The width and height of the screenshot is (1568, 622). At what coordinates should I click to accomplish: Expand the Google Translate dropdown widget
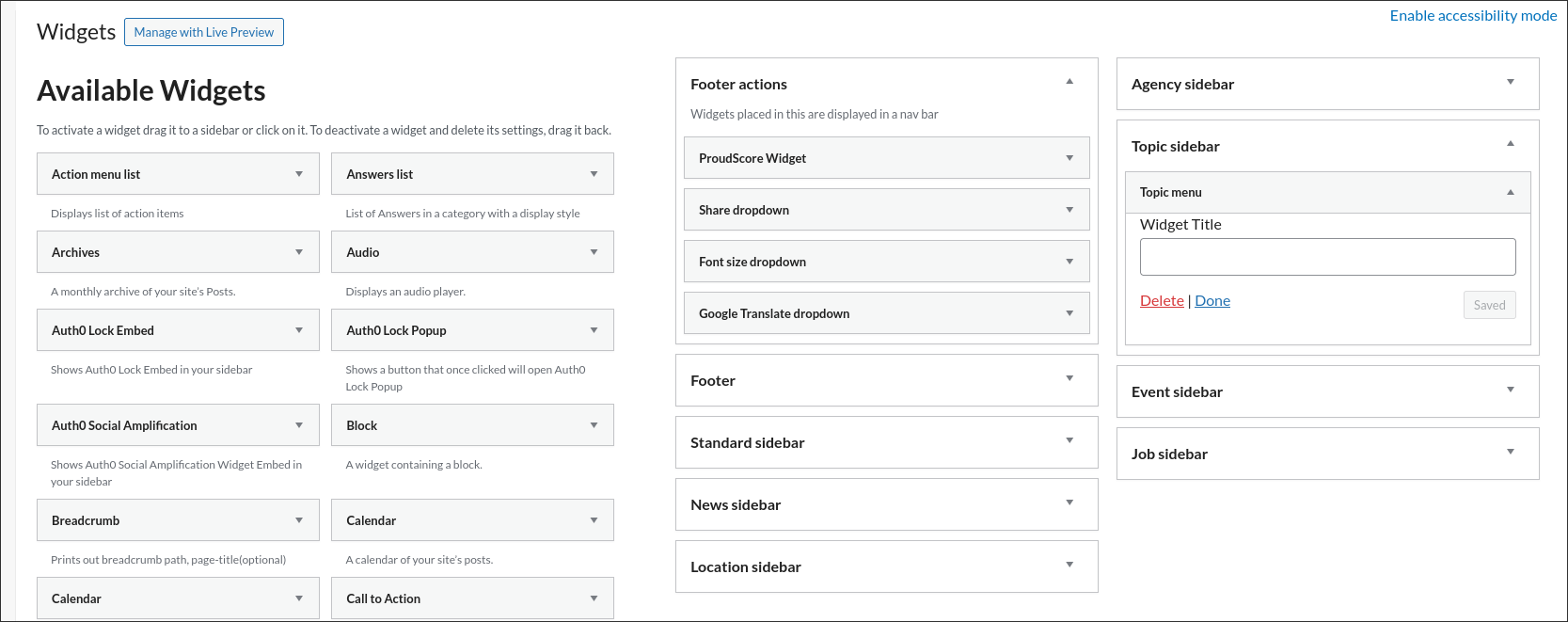point(1069,313)
